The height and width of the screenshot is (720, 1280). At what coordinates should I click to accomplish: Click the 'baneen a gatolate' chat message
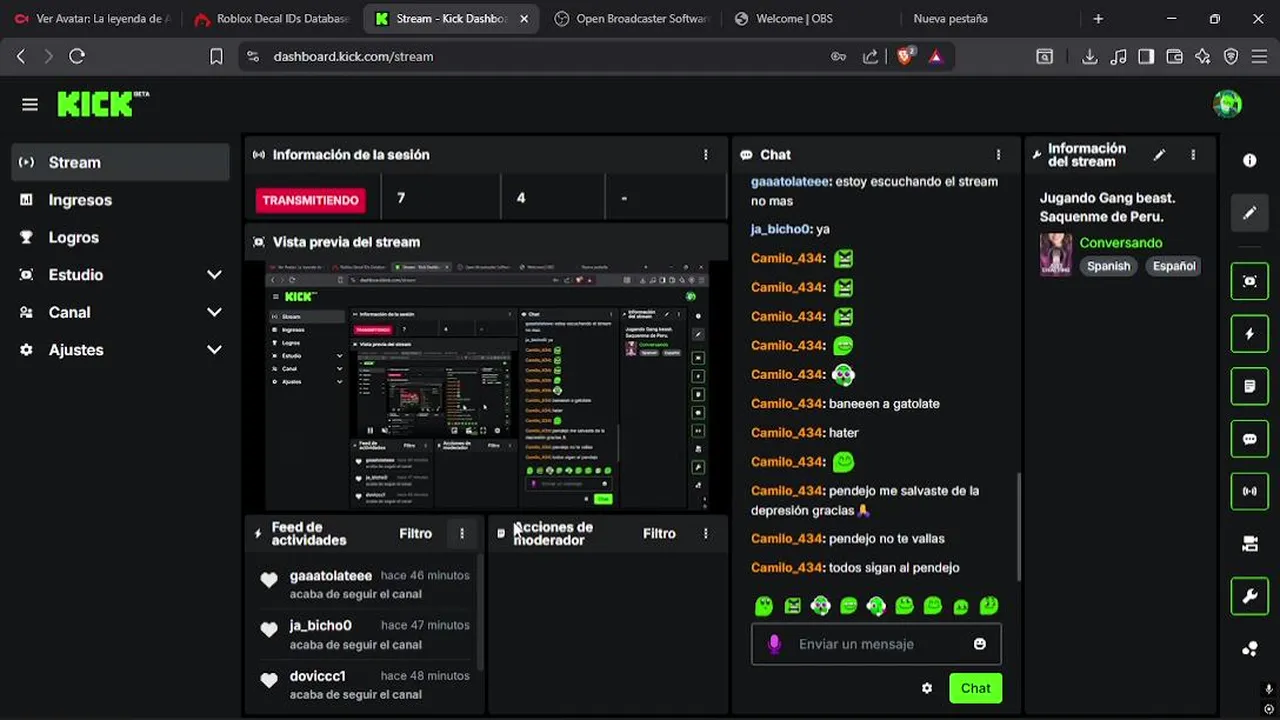click(884, 404)
